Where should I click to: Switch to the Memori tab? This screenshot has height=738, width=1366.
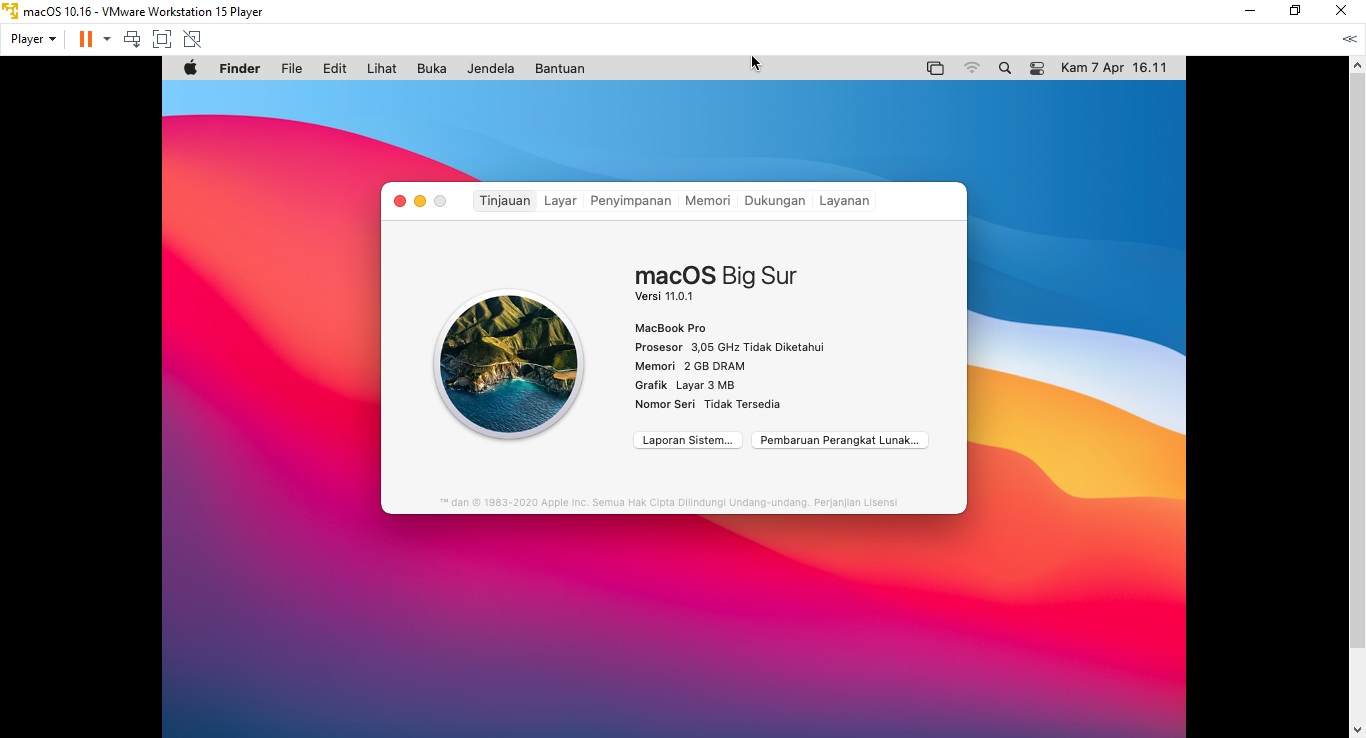pos(708,201)
